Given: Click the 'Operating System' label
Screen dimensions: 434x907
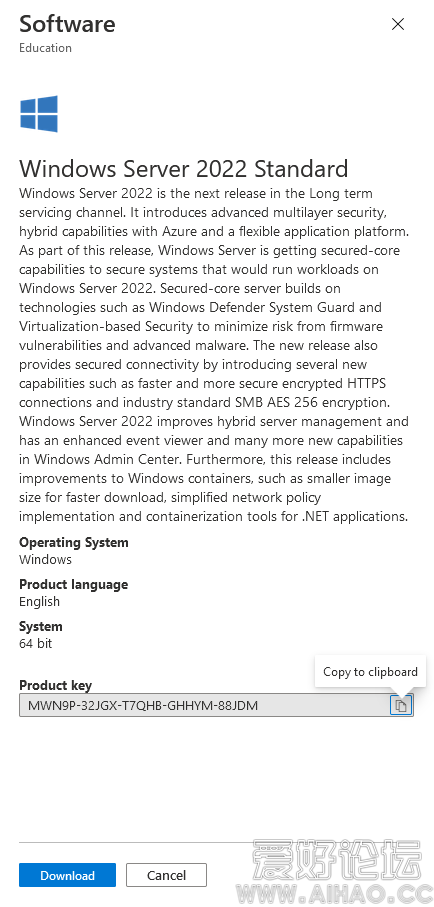Looking at the screenshot, I should [x=73, y=543].
